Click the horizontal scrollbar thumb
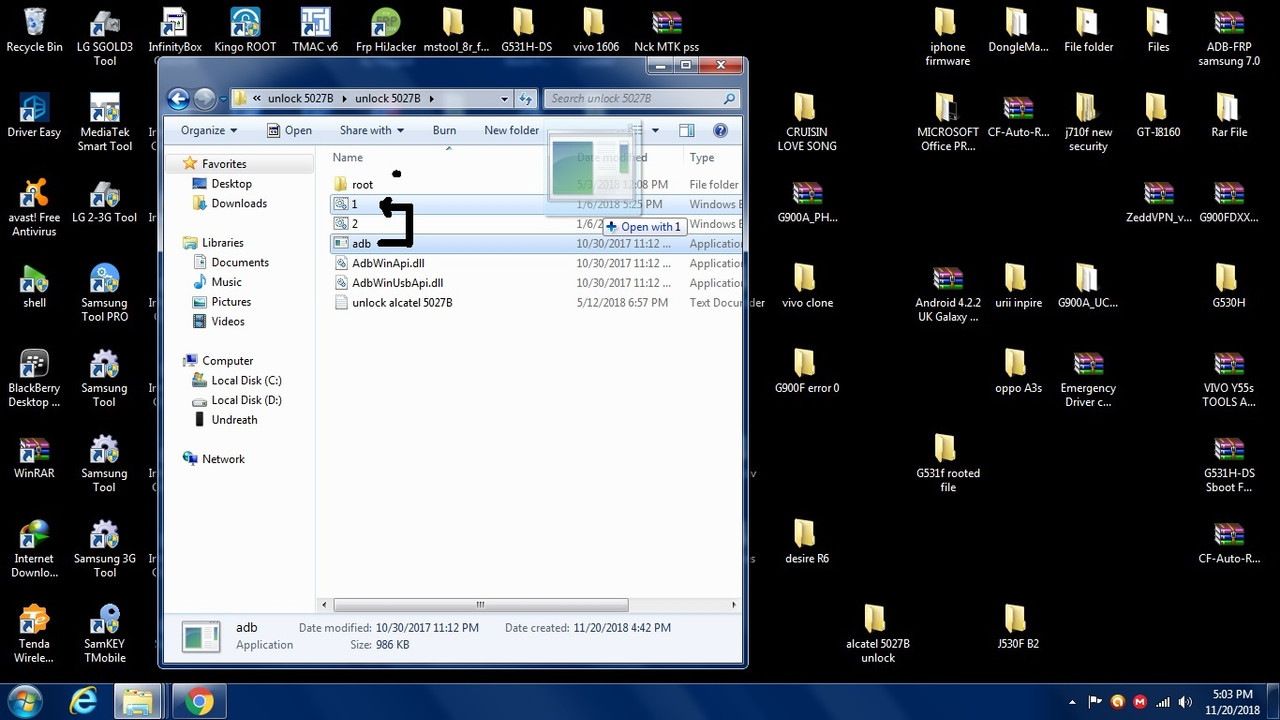The image size is (1280, 720). point(480,604)
